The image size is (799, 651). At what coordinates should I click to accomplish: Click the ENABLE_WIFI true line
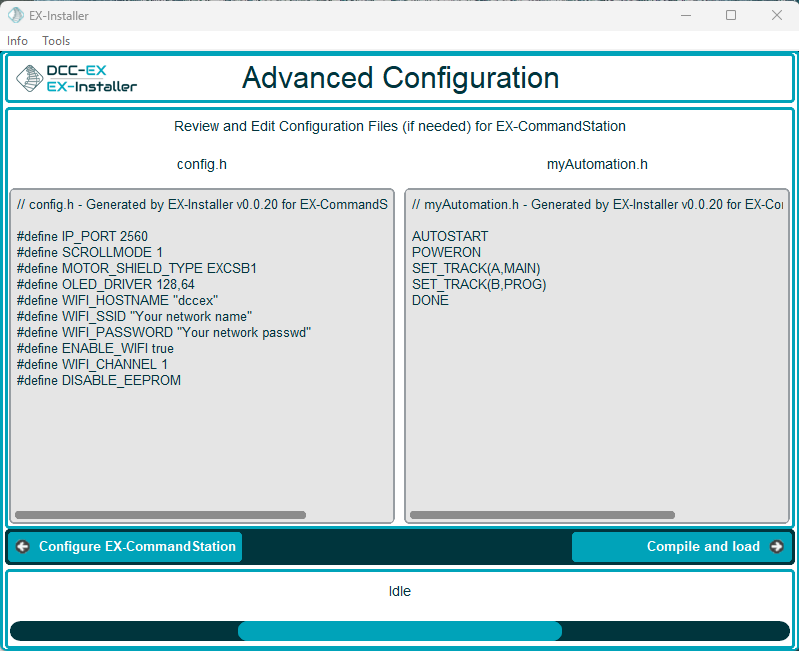95,348
